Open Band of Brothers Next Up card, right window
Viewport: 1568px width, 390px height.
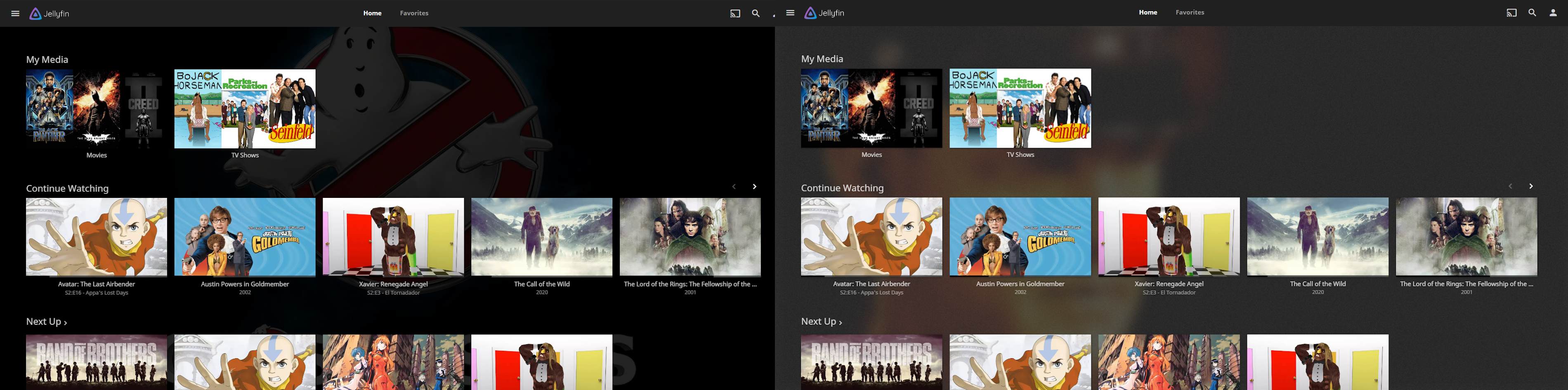871,362
